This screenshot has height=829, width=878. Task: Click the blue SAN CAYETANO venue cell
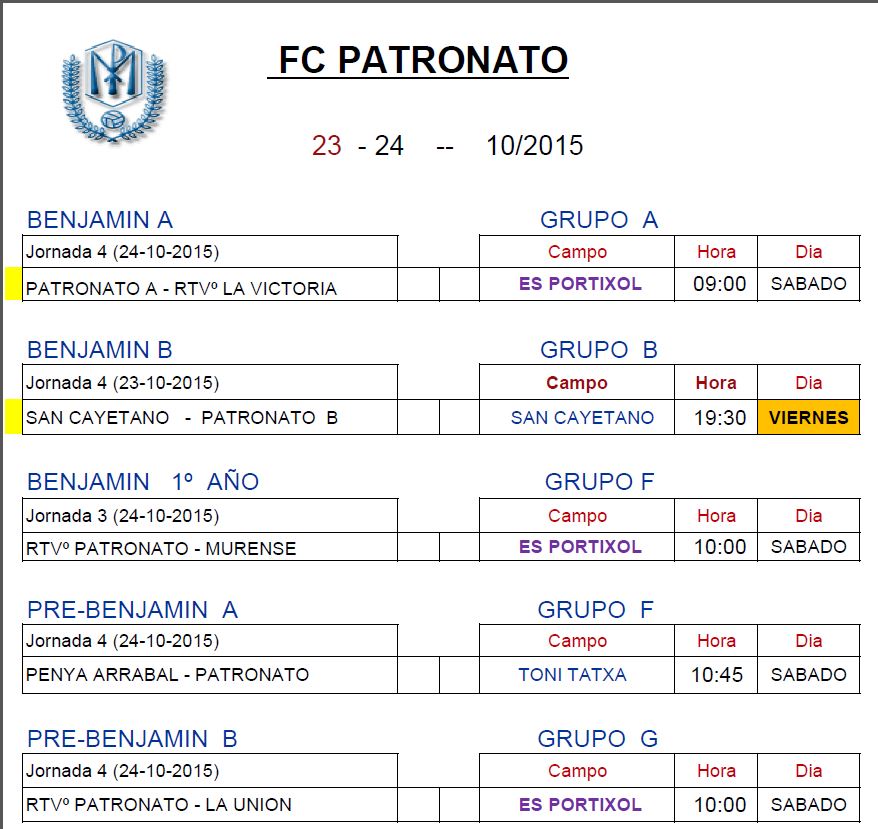(582, 418)
